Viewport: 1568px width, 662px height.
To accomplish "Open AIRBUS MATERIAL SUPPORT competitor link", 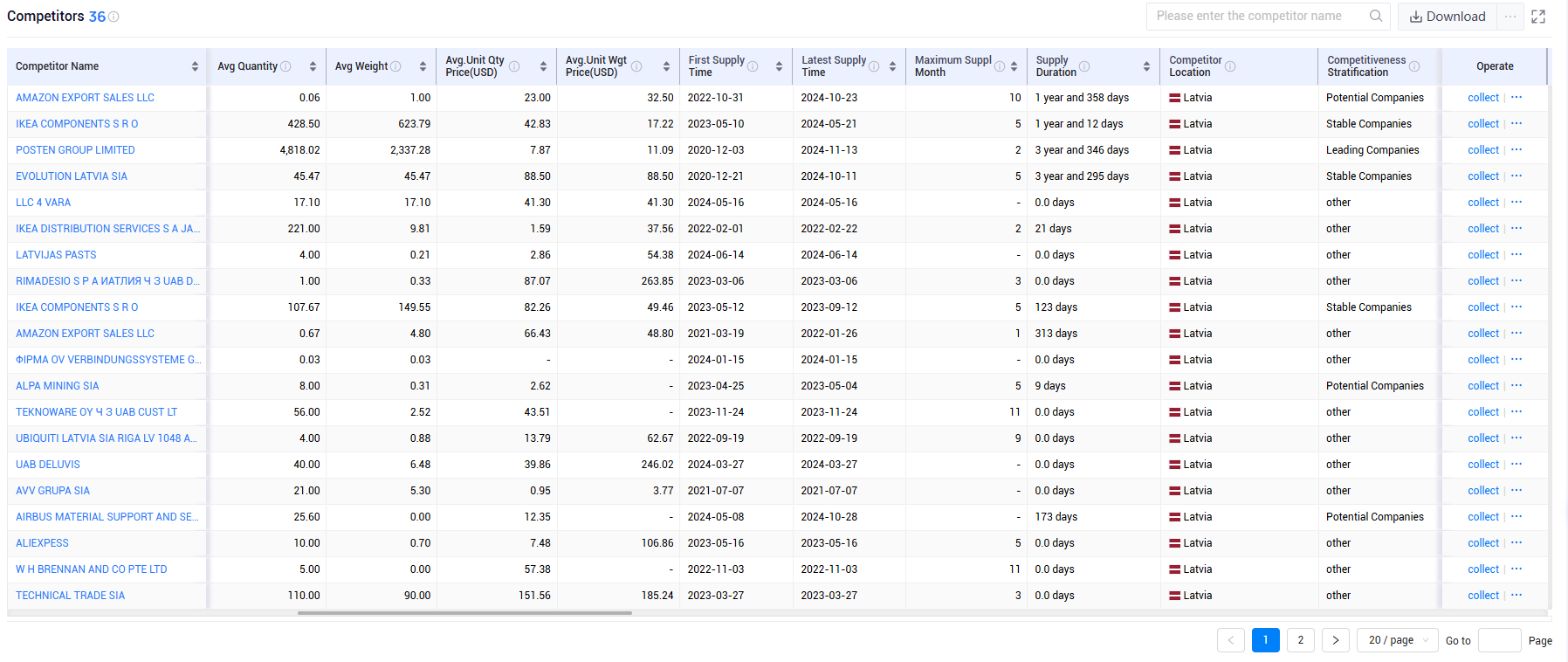I will click(x=107, y=517).
